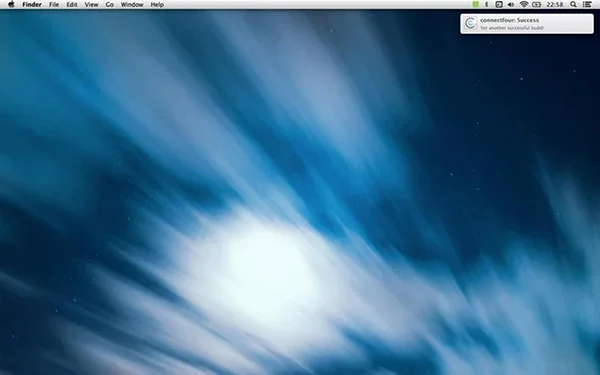Click the 22:58 clock in menu bar
This screenshot has width=600, height=375.
(554, 5)
